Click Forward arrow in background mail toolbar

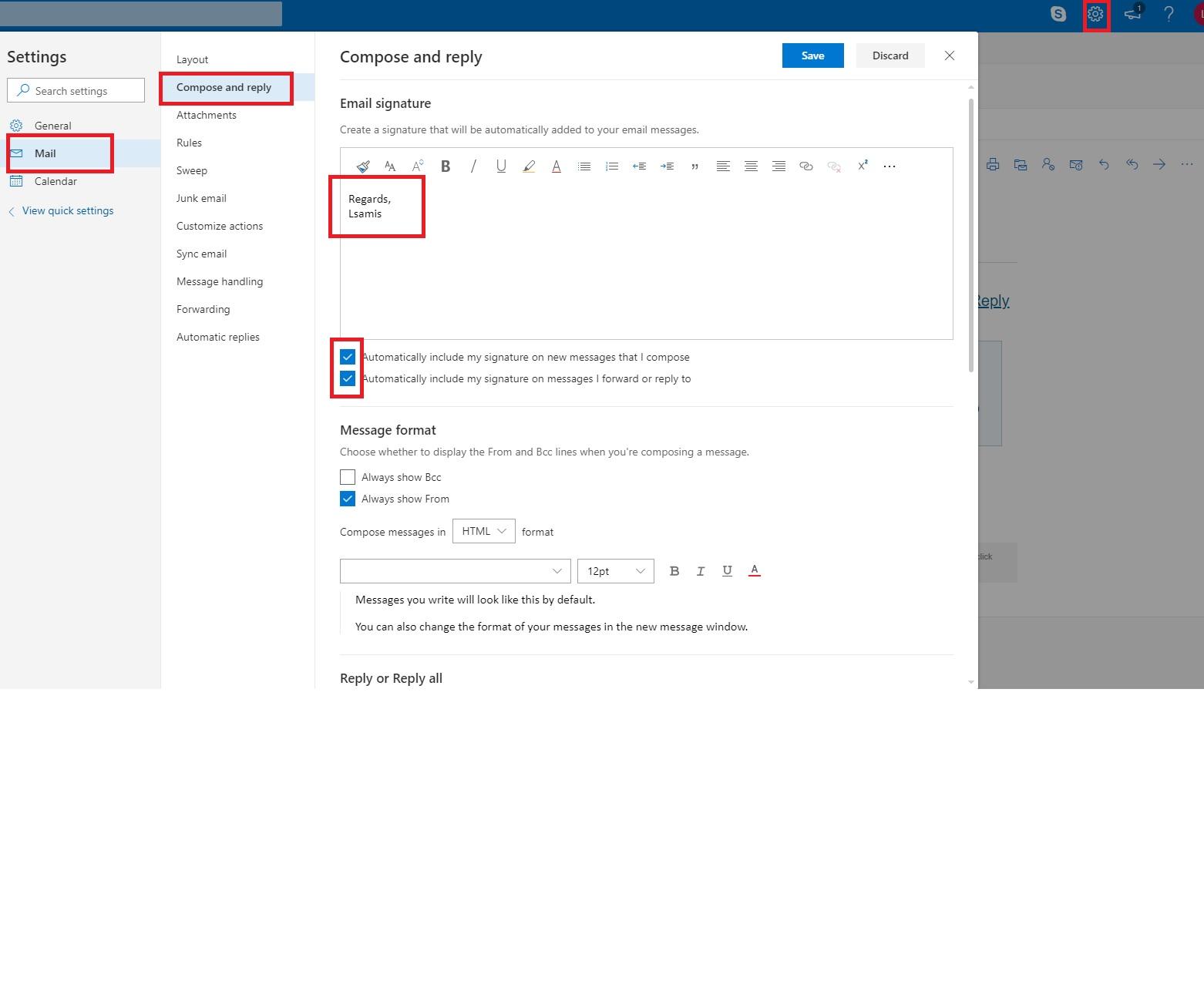1159,164
